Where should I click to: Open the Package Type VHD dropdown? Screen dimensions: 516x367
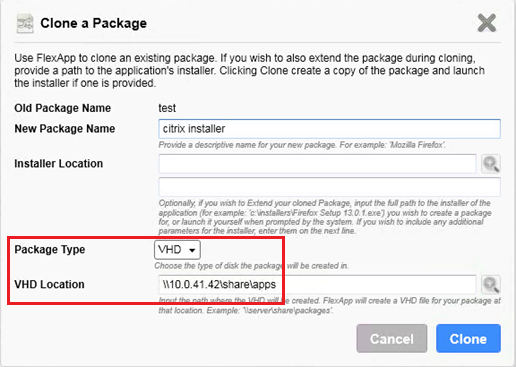click(177, 250)
